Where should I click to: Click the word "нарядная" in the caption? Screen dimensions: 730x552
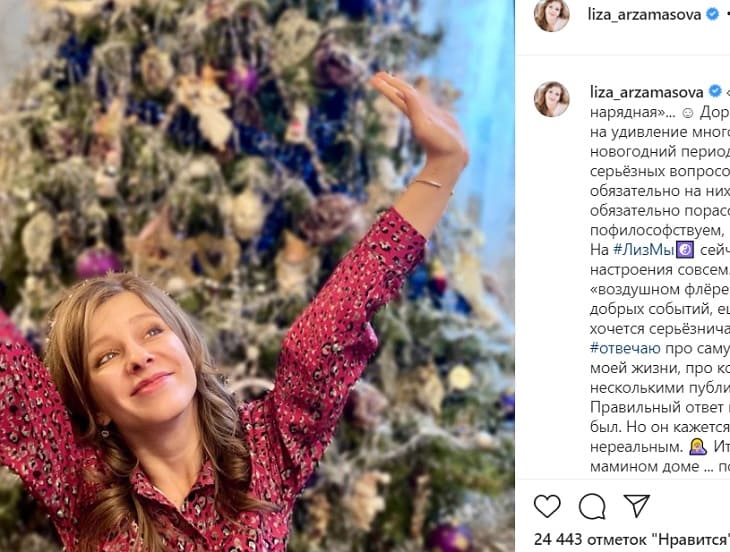[x=620, y=113]
